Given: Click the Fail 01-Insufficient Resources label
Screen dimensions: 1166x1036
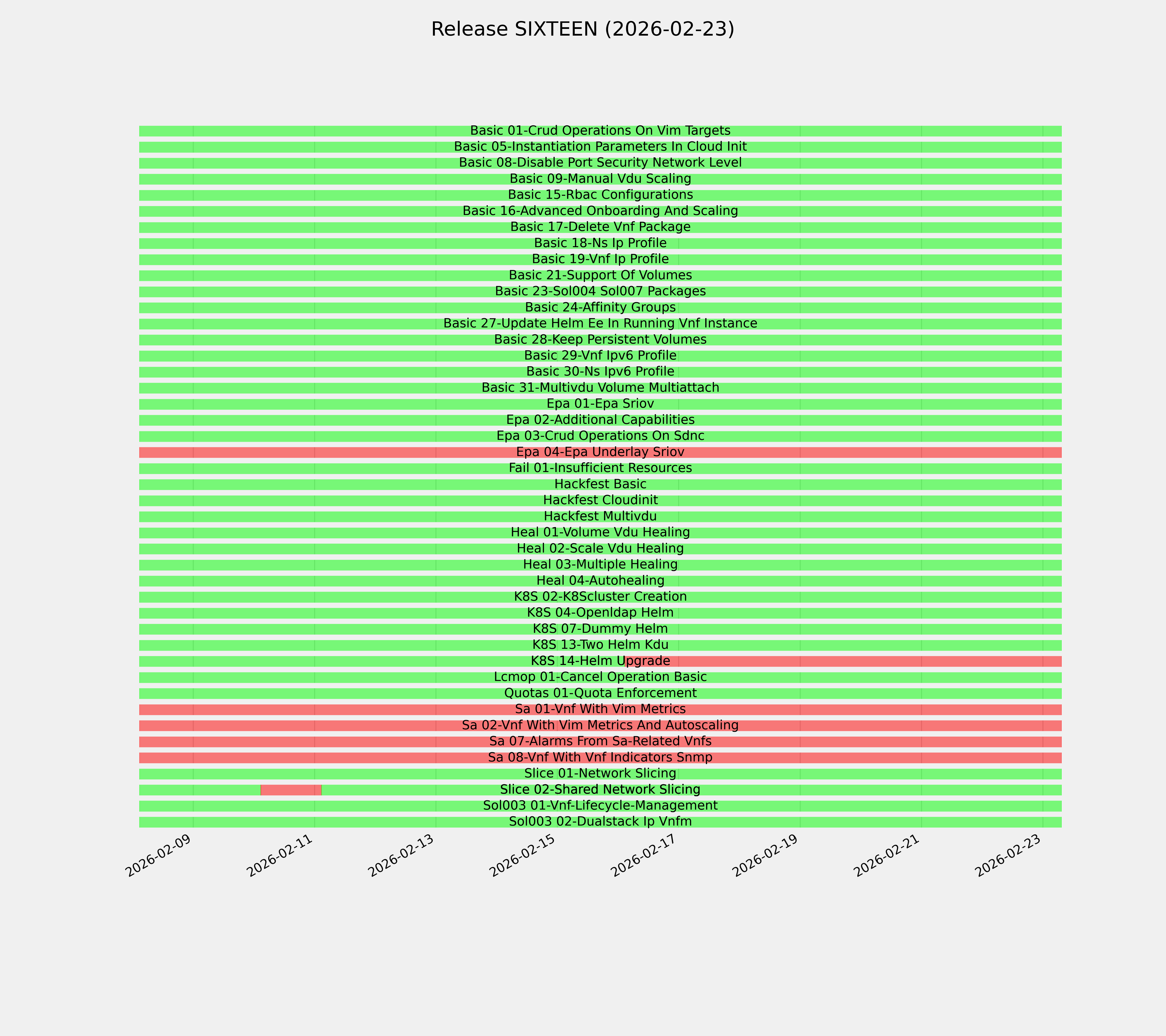Looking at the screenshot, I should pos(600,468).
